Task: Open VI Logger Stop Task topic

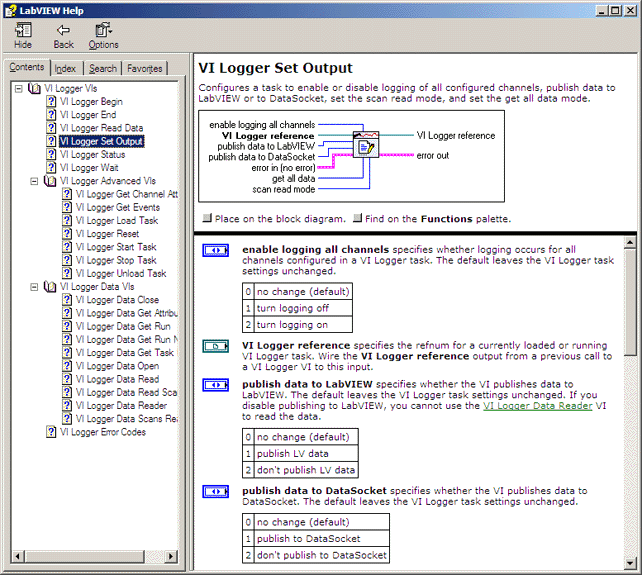Action: (x=116, y=260)
